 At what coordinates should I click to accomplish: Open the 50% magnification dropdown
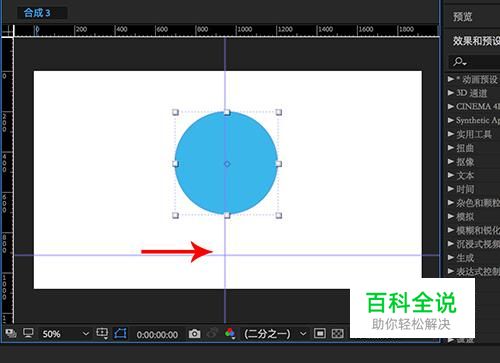(x=66, y=334)
